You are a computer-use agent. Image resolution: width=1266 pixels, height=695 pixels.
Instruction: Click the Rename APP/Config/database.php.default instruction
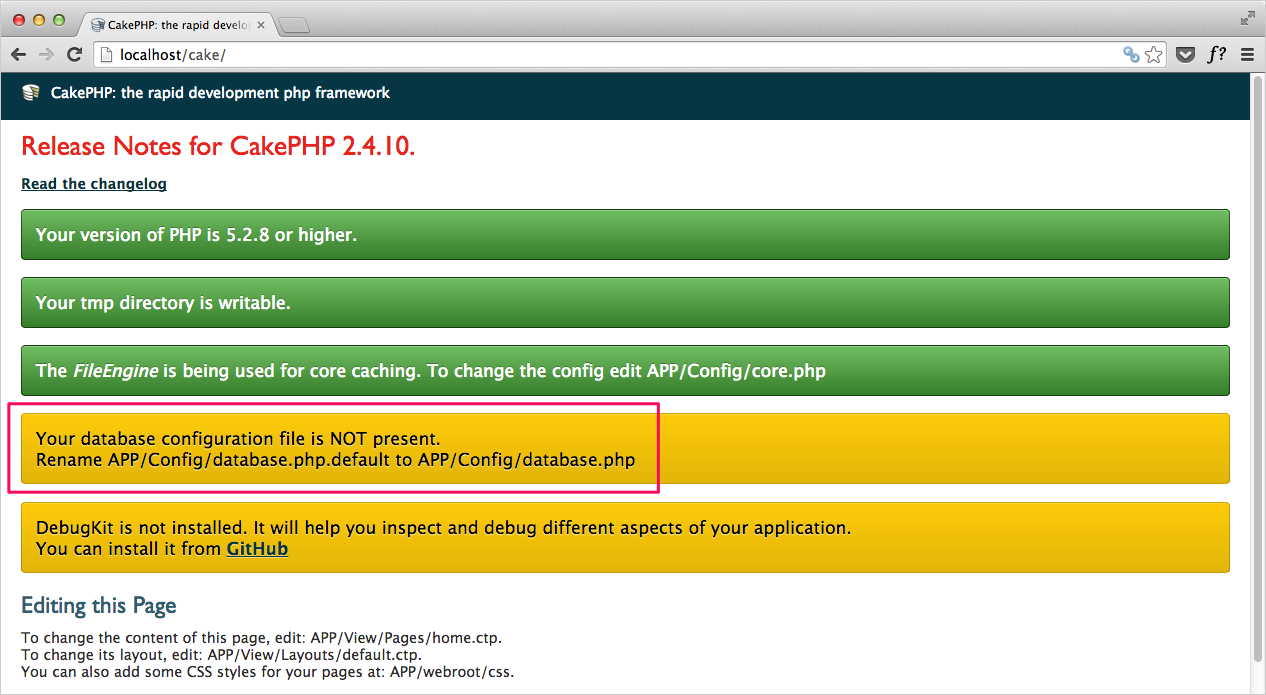pos(335,460)
